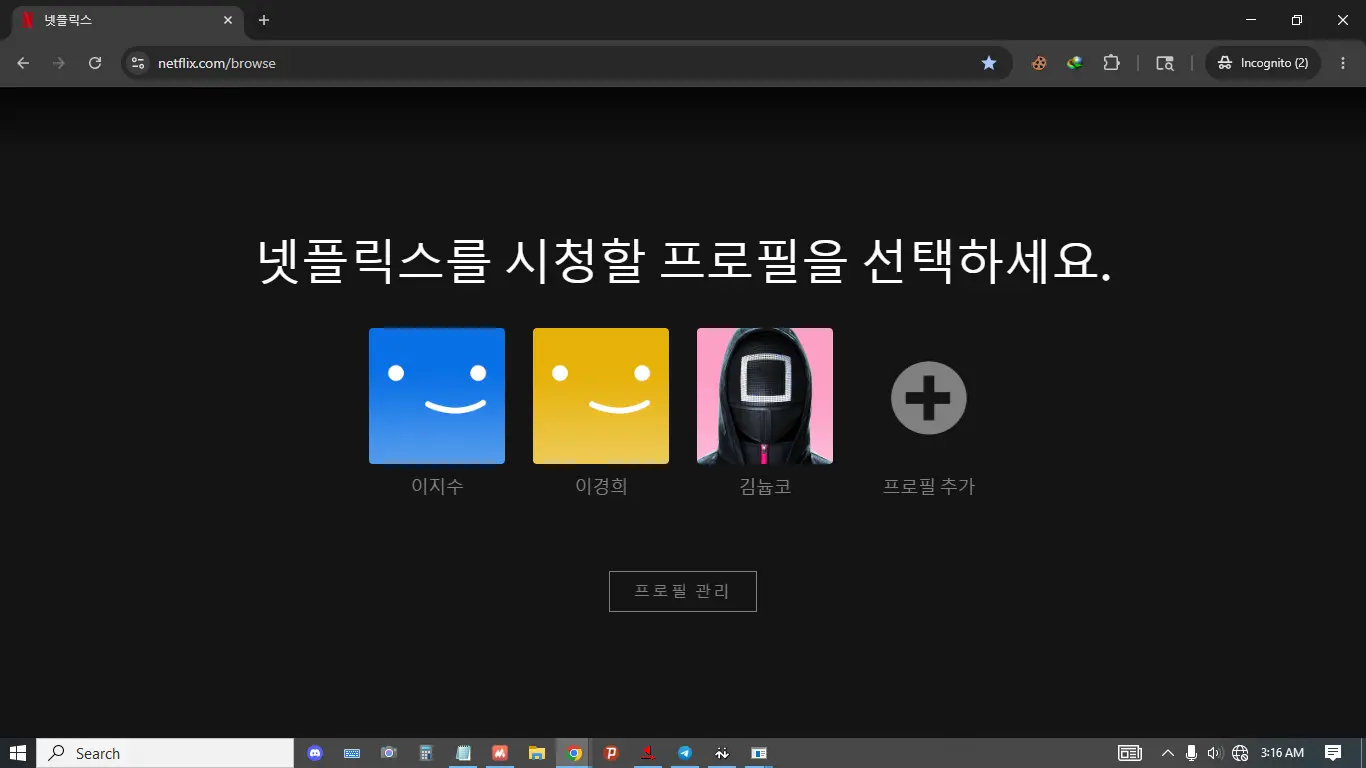1366x768 pixels.
Task: Open the network globe tray icon
Action: point(1240,753)
